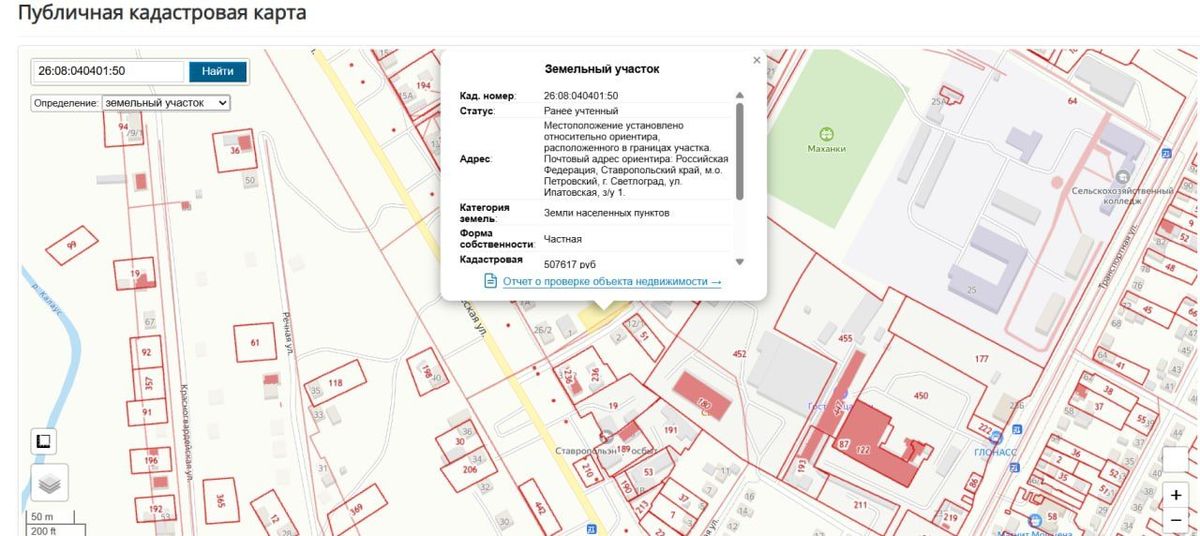Screen dimensions: 1200x536
Task: Click the popup vertical scrollbar thumb
Action: 740,151
